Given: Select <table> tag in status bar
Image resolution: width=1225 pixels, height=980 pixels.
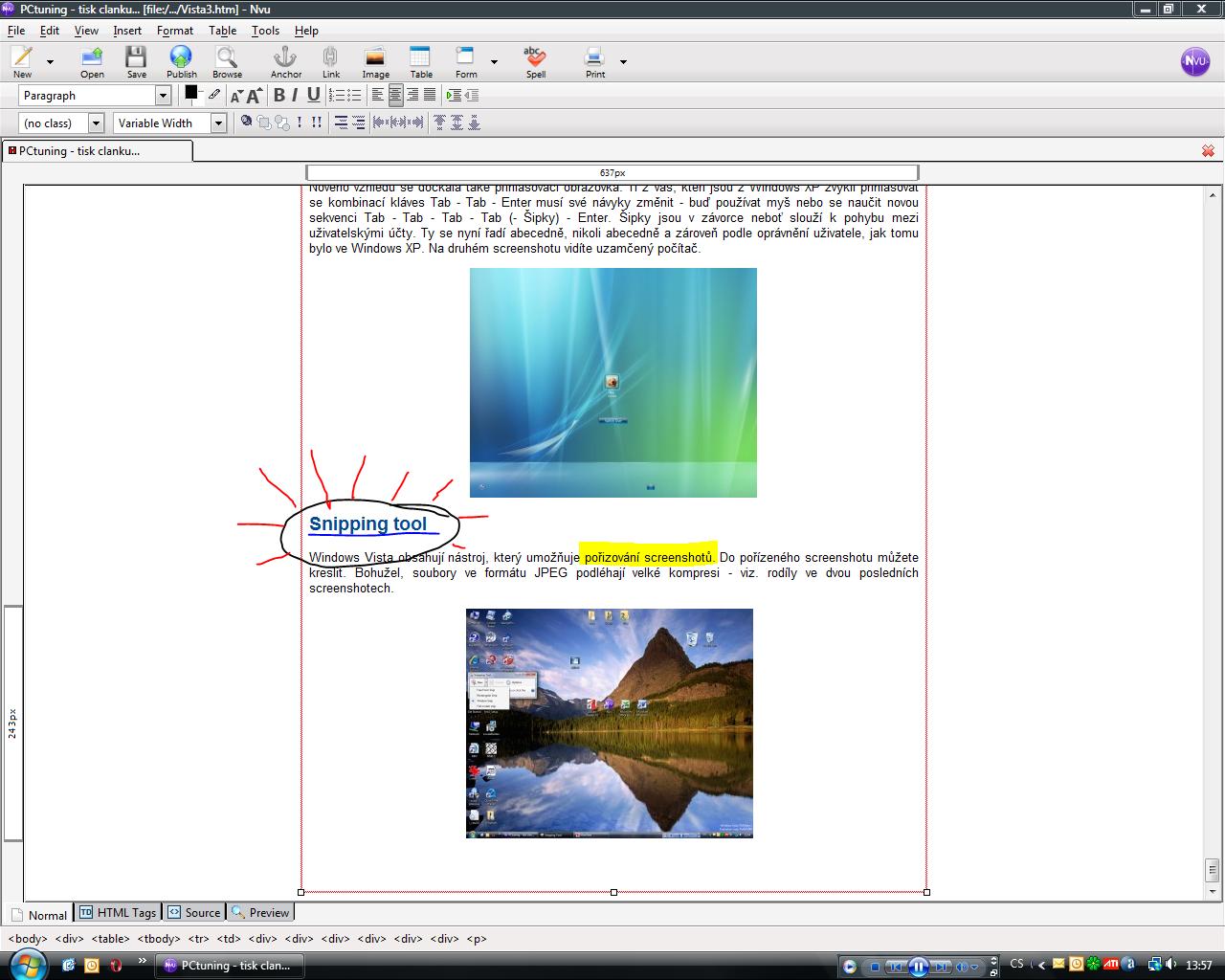Looking at the screenshot, I should 111,939.
